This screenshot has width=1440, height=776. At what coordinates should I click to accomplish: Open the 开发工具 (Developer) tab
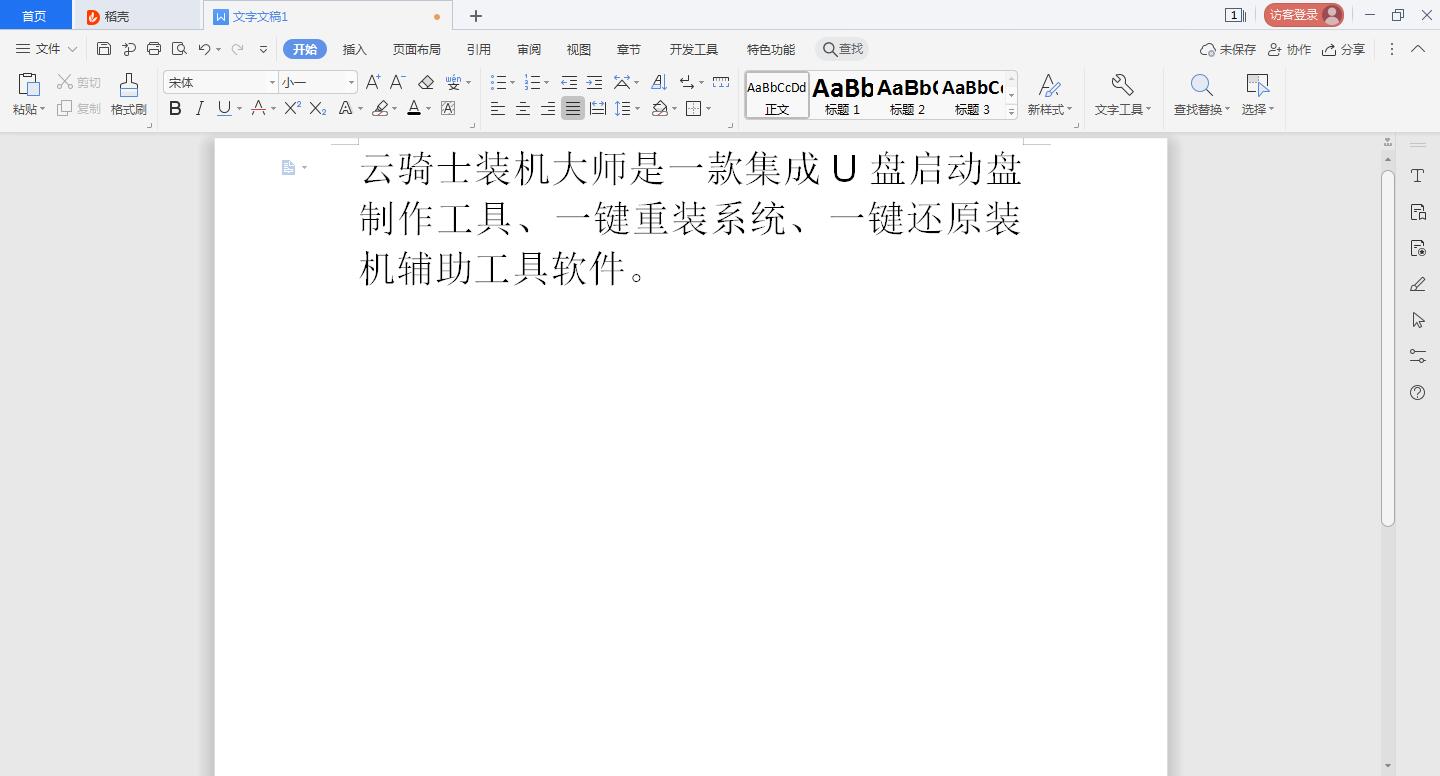(694, 49)
